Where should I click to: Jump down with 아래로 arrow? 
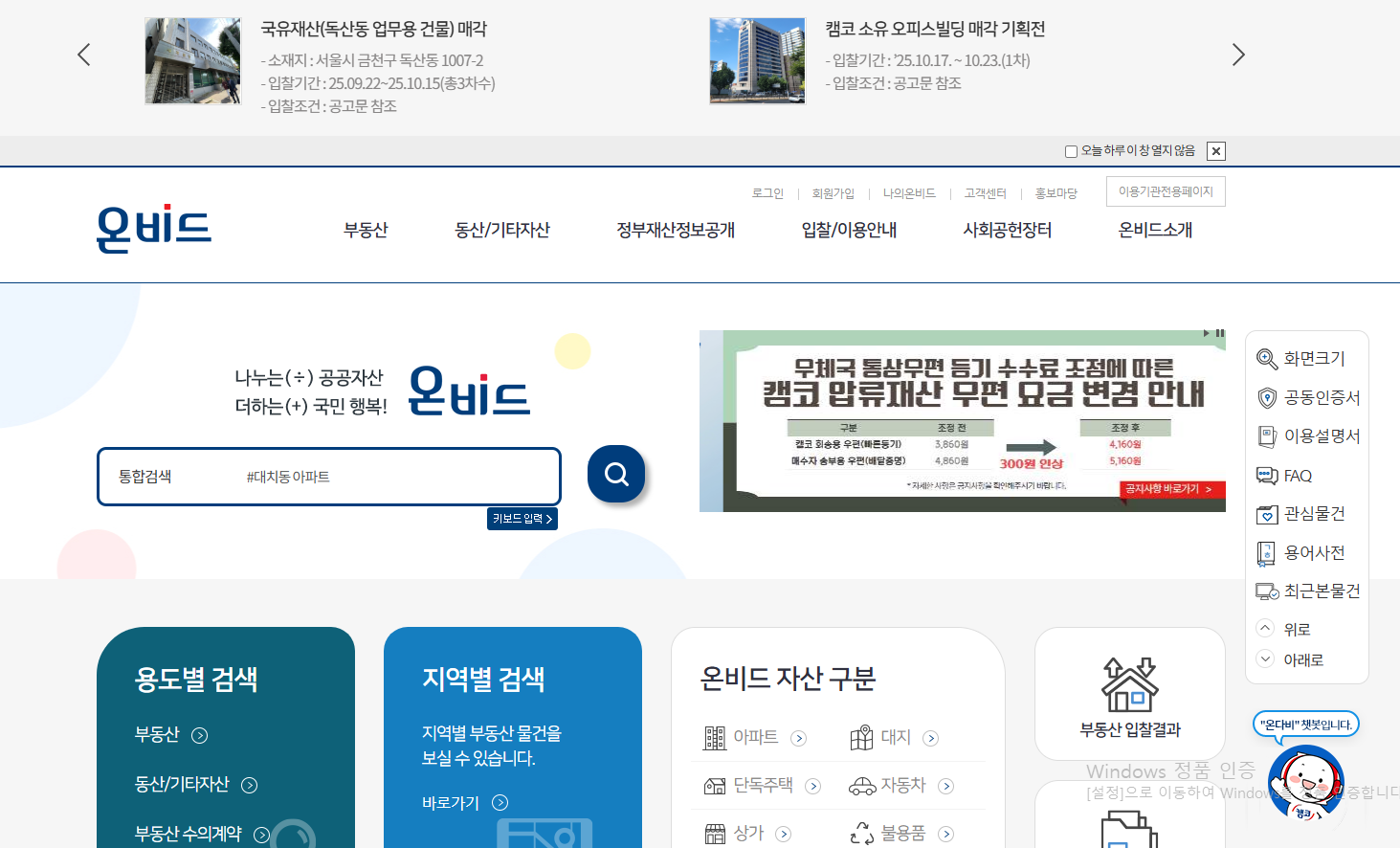[x=1290, y=659]
